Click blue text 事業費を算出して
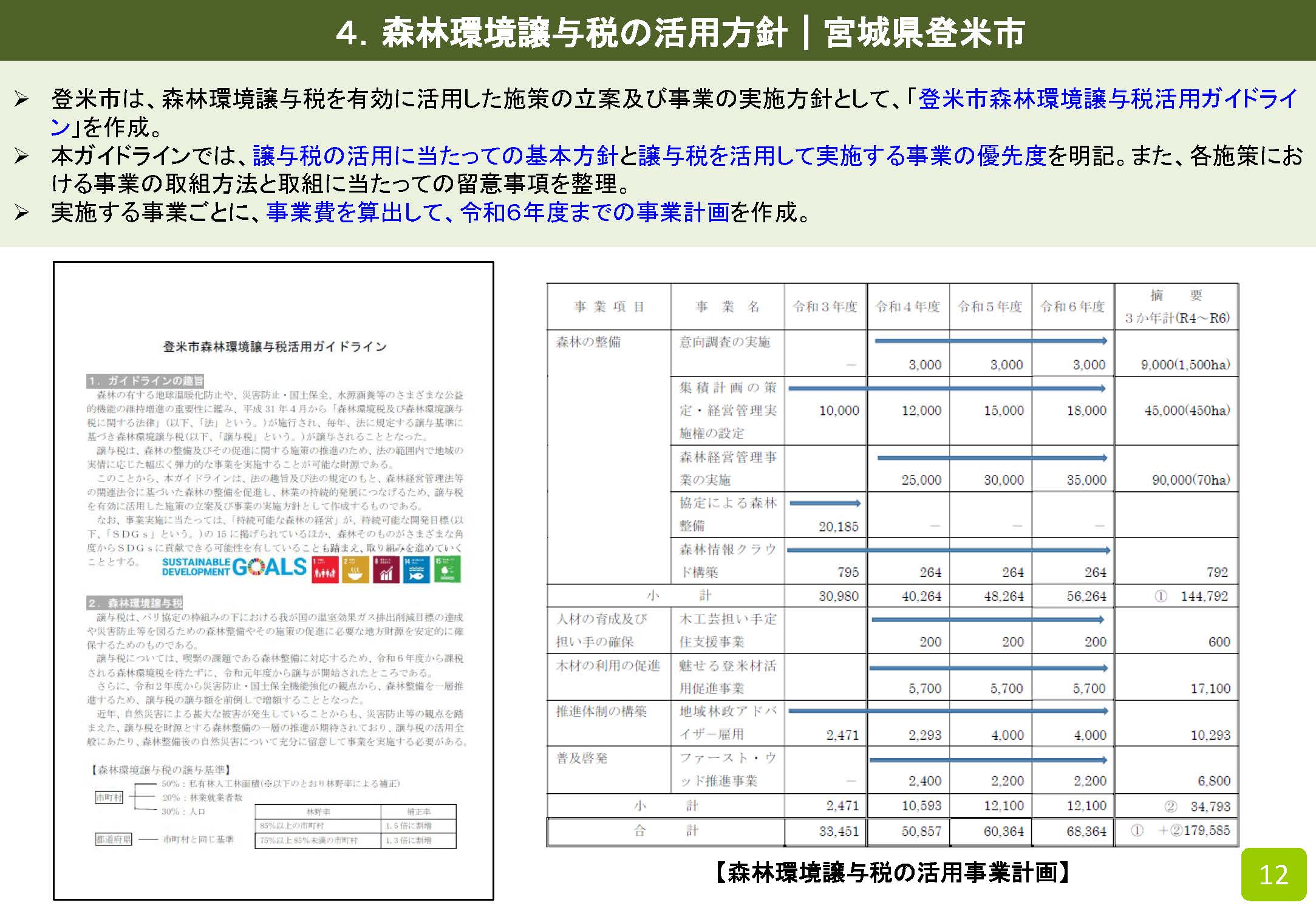1316x911 pixels. pos(355,212)
